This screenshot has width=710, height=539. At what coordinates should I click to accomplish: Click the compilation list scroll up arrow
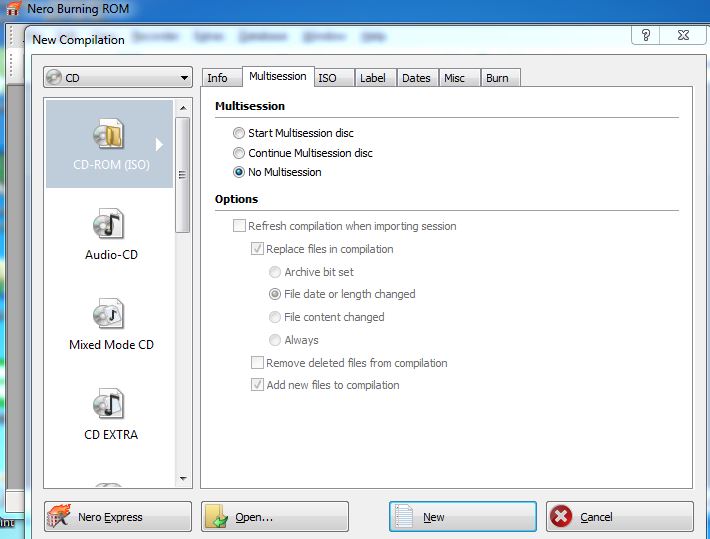point(183,108)
